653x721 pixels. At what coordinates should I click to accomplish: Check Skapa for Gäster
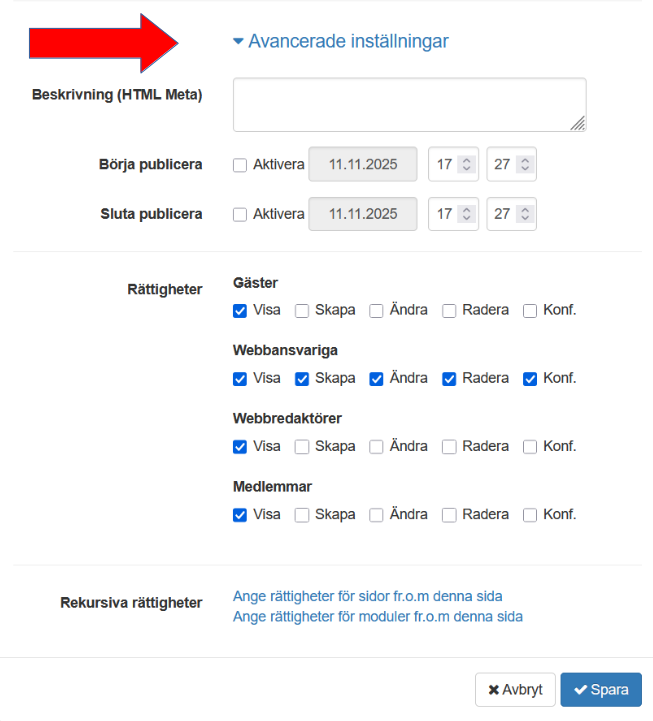click(302, 310)
